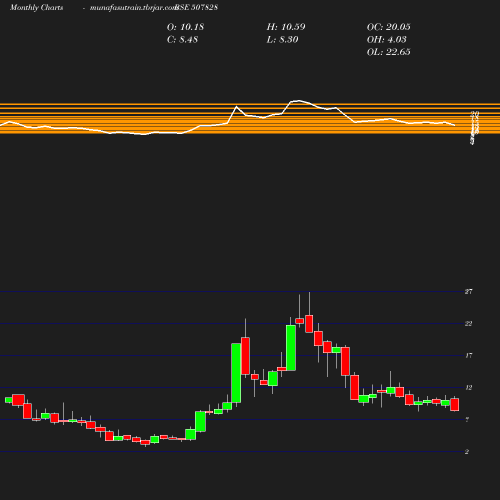Select the price axis label 2
The height and width of the screenshot is (500, 500).
tap(467, 452)
